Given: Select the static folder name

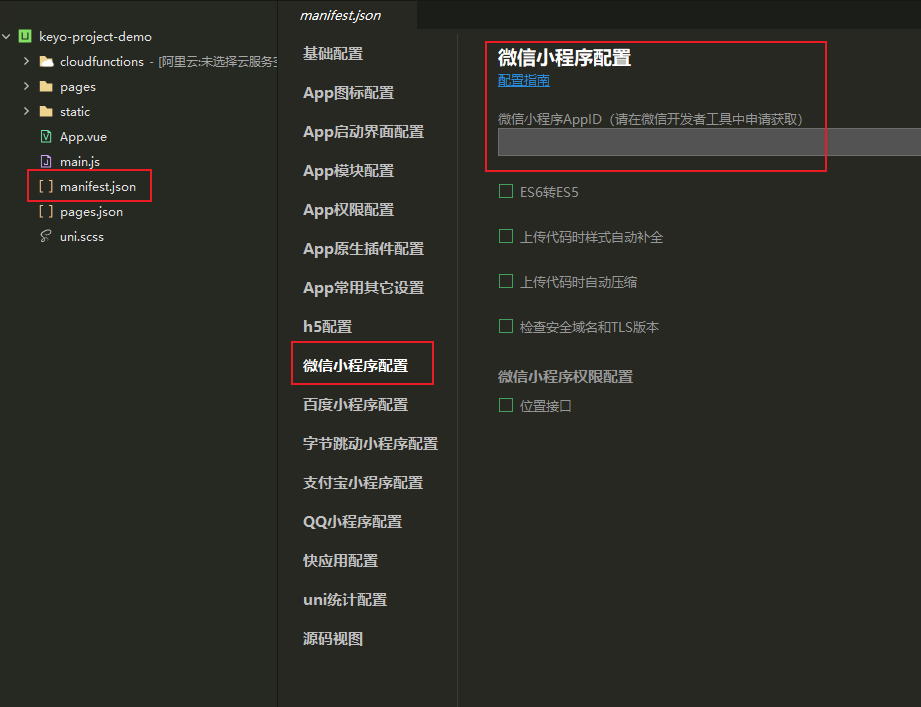Looking at the screenshot, I should point(75,112).
